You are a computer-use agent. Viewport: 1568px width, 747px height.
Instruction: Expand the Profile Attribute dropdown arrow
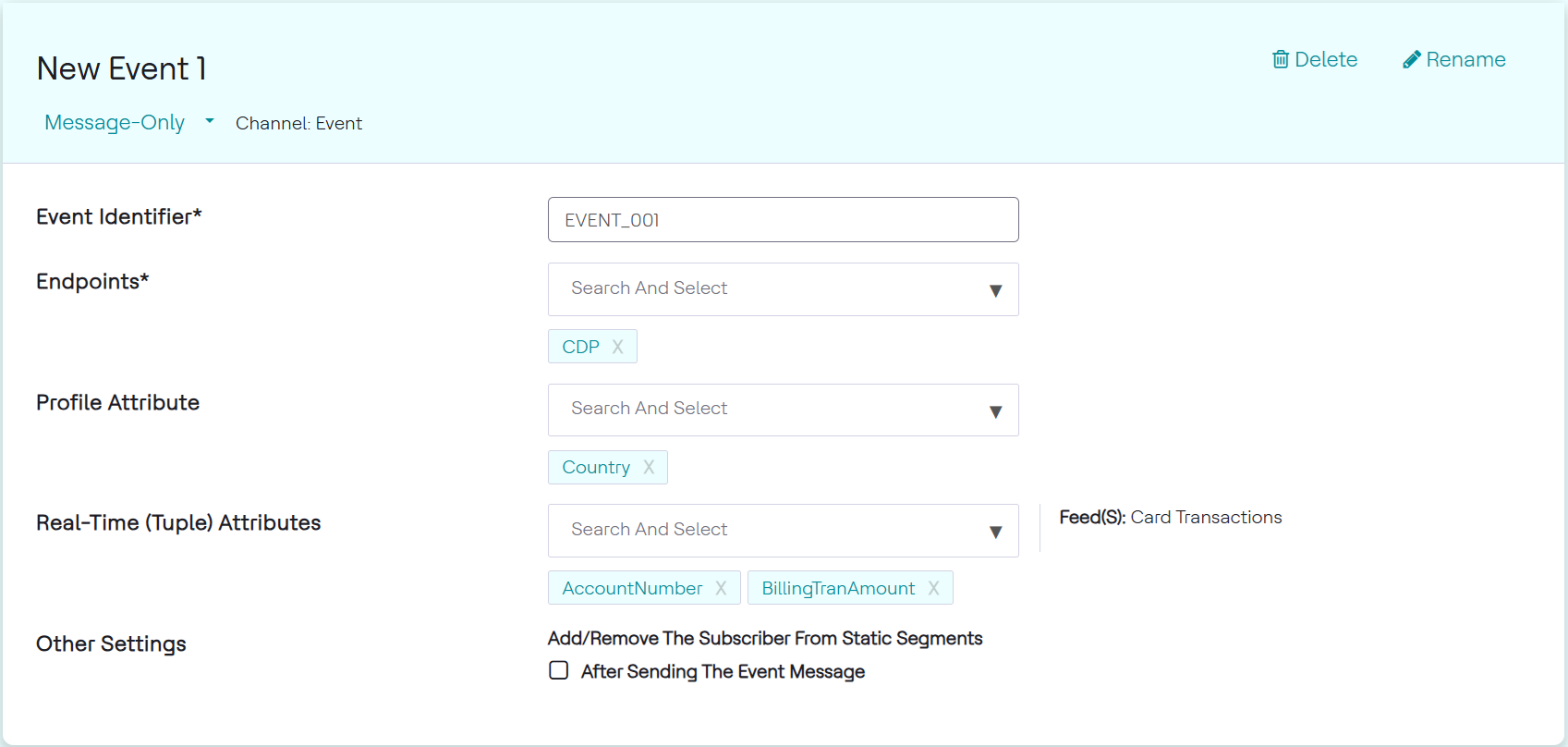(x=995, y=411)
